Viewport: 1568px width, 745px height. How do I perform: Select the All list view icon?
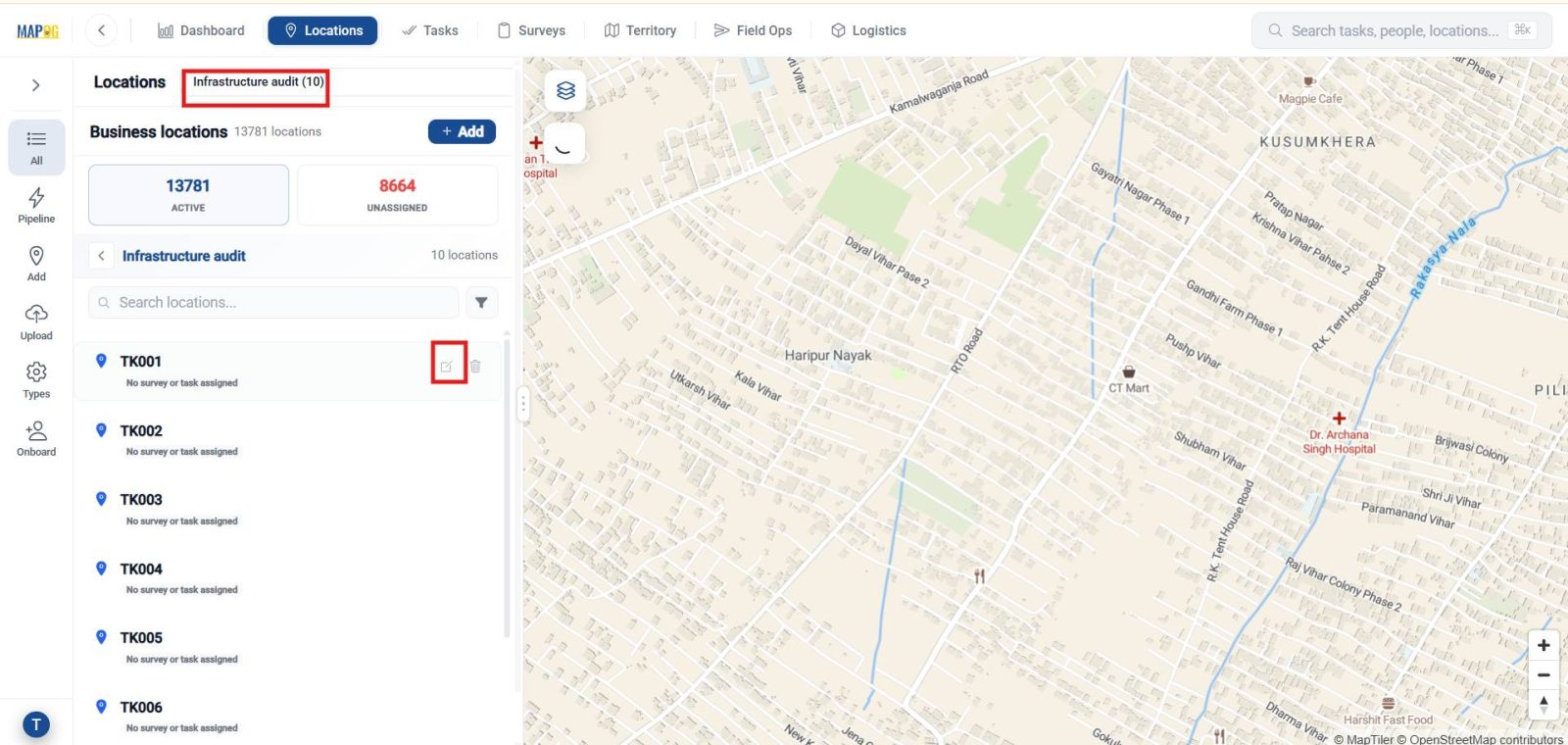(36, 147)
